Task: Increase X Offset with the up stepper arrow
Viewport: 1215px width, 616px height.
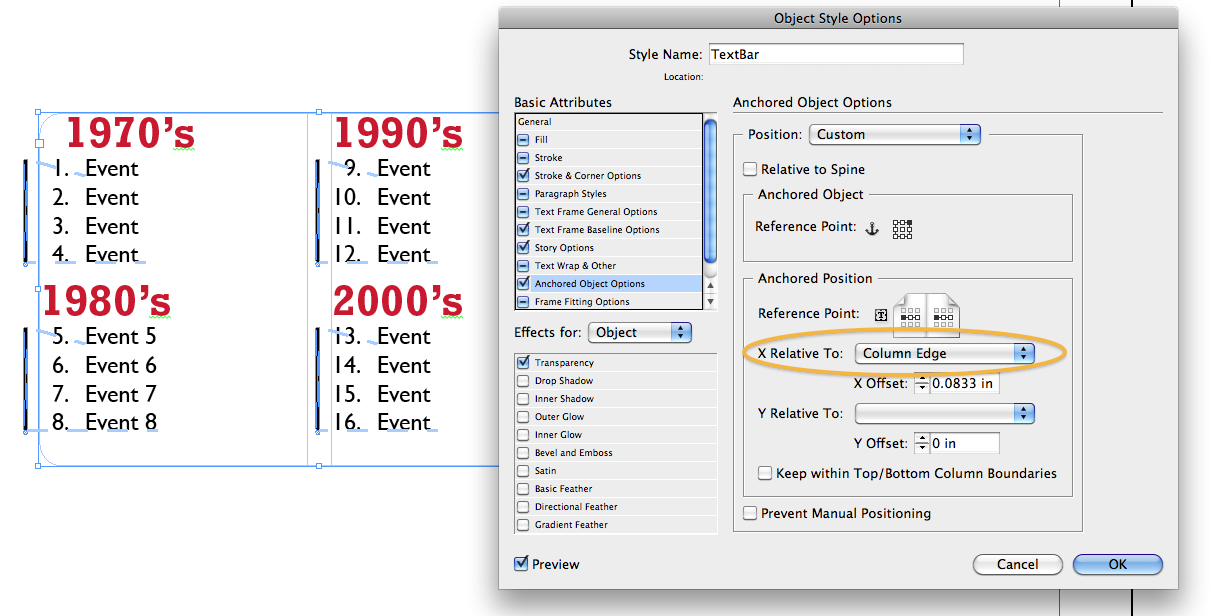Action: pyautogui.click(x=922, y=377)
